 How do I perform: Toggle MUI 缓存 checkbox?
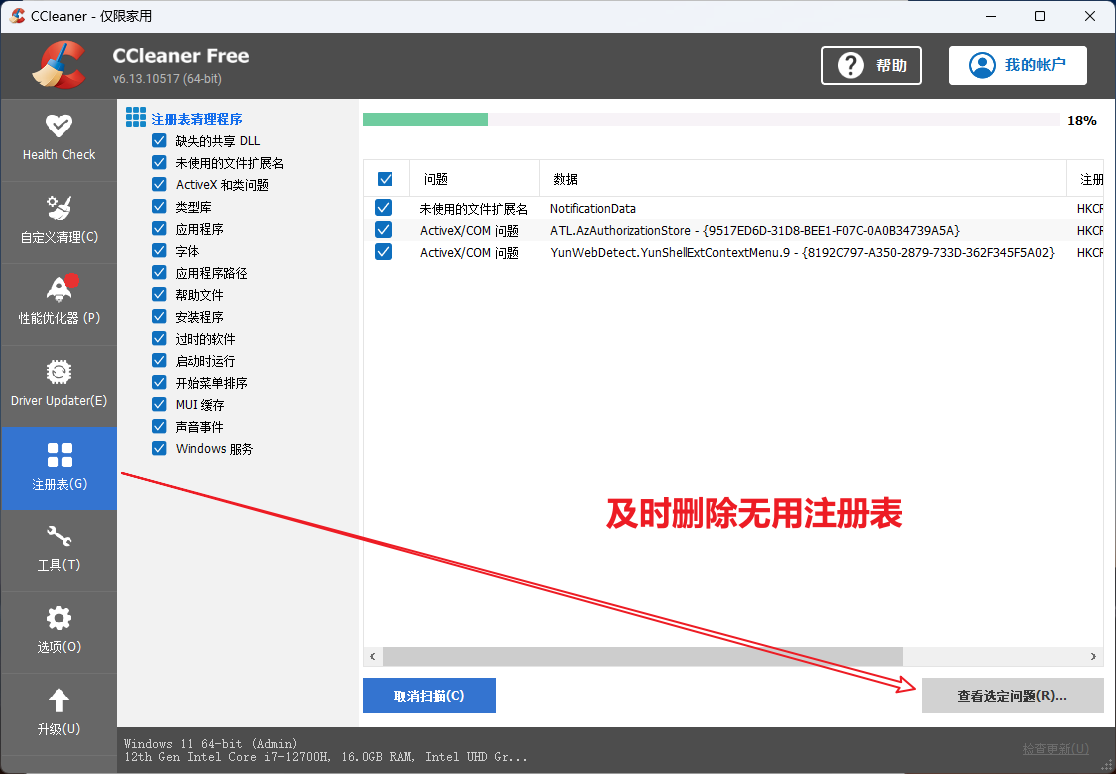pos(159,404)
